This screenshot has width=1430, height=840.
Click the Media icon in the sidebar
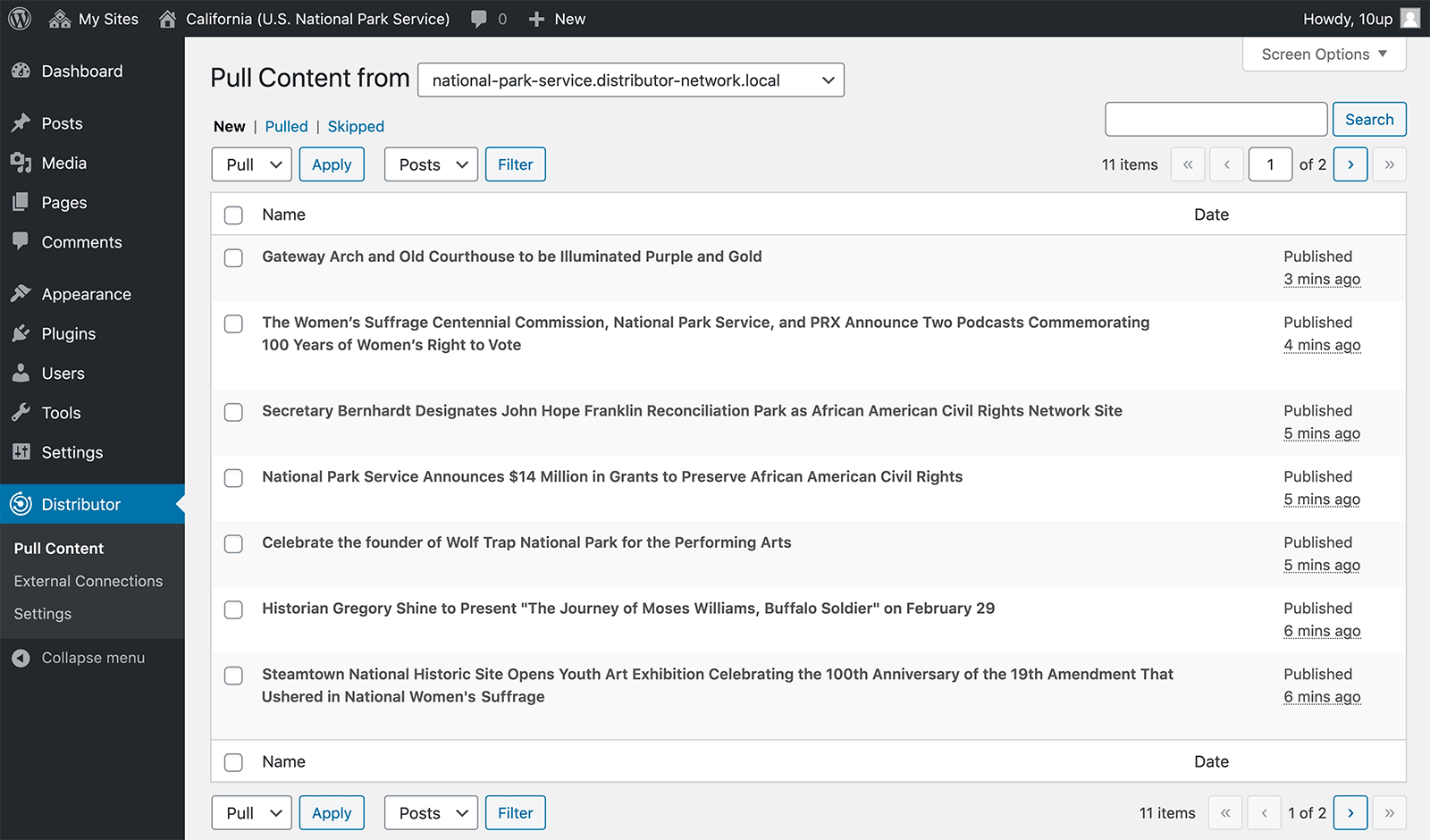click(21, 163)
